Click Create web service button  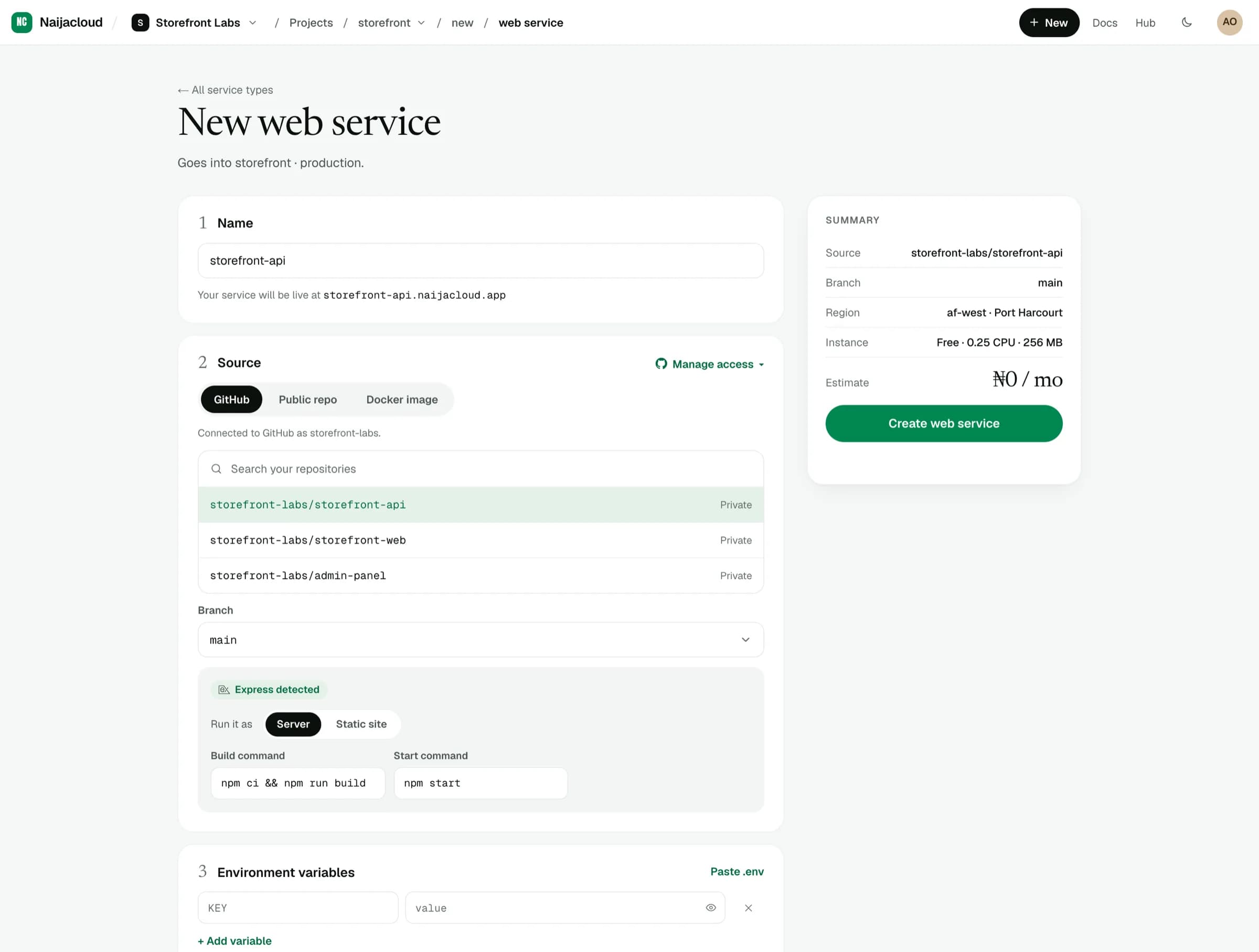point(944,423)
